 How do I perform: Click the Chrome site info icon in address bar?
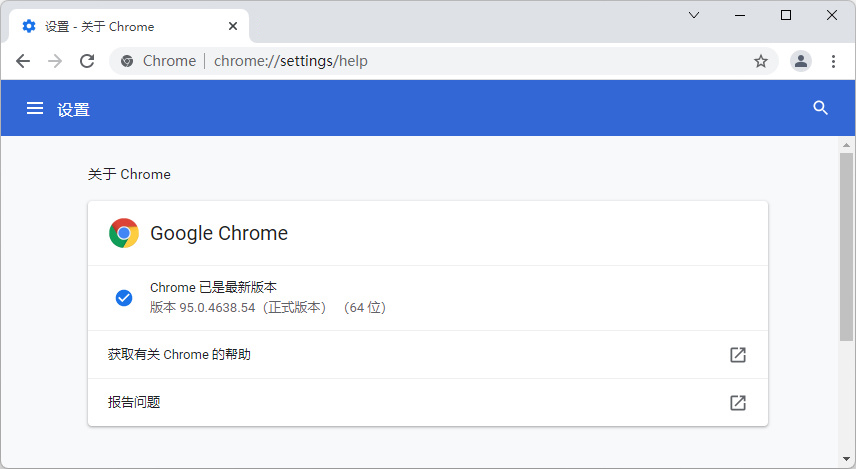[x=127, y=61]
